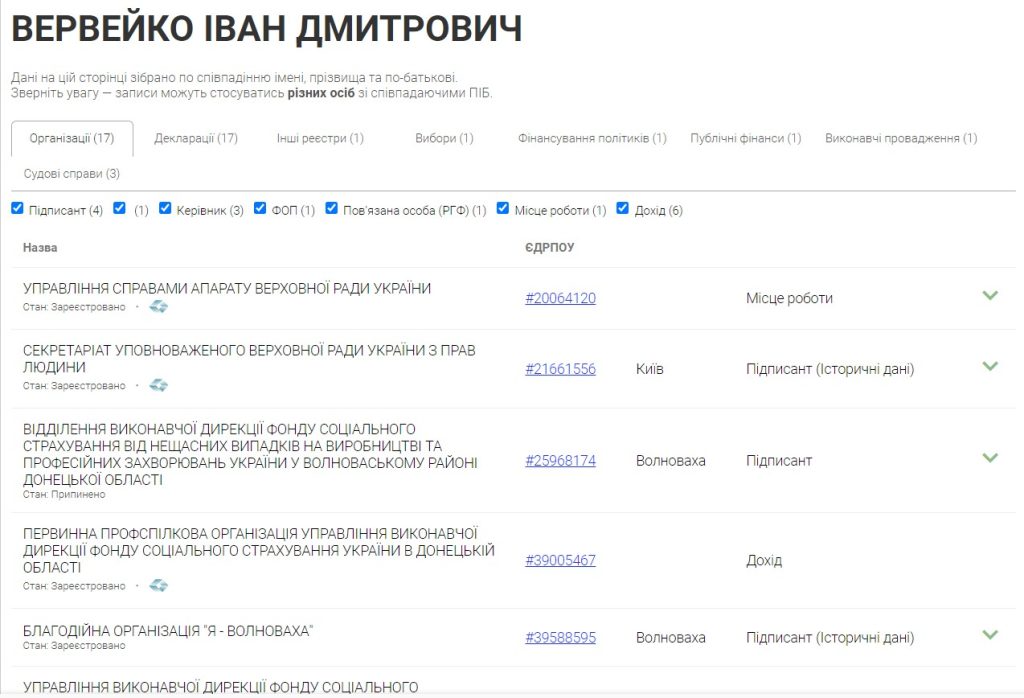Follow the #25968174 ЄДРПОУ link
The image size is (1024, 698).
560,461
